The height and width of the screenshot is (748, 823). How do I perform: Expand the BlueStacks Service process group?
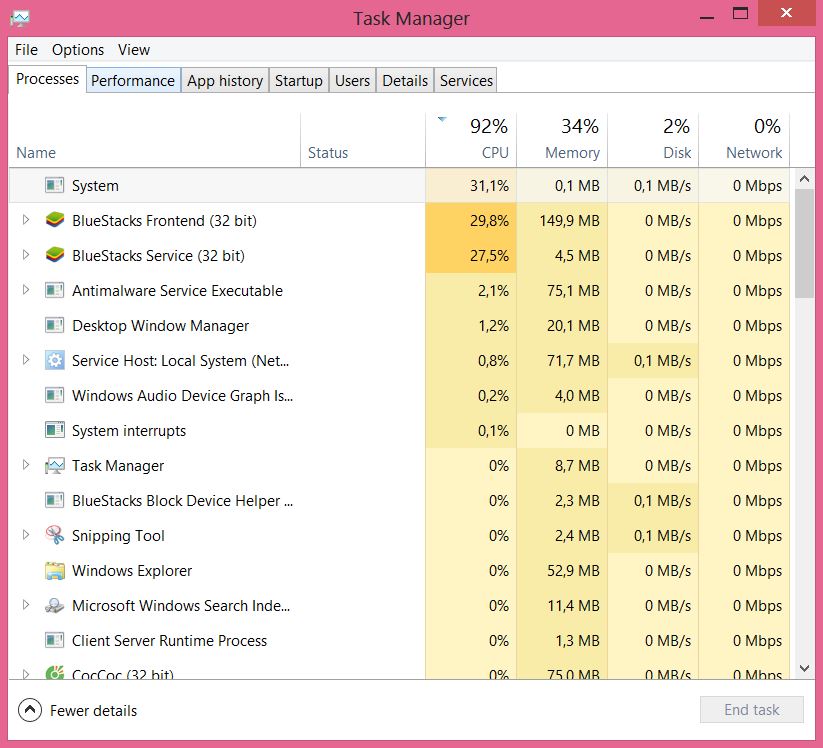tap(26, 255)
